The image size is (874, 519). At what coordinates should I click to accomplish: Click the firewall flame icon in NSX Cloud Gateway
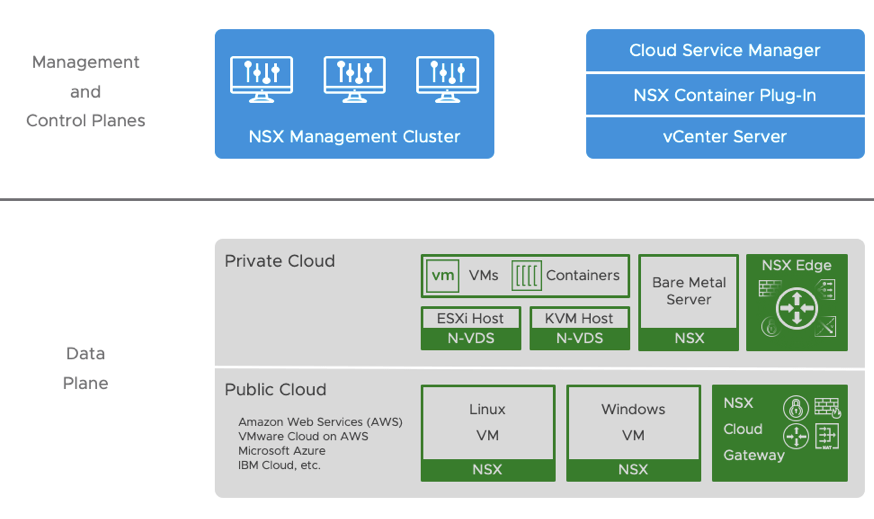pyautogui.click(x=826, y=407)
